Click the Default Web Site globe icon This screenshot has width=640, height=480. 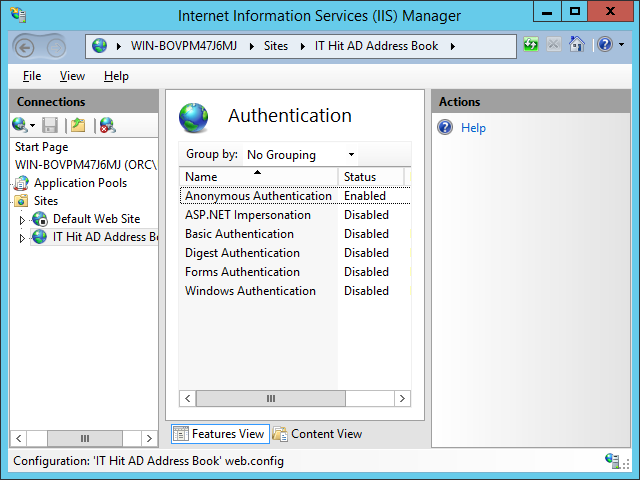point(40,219)
